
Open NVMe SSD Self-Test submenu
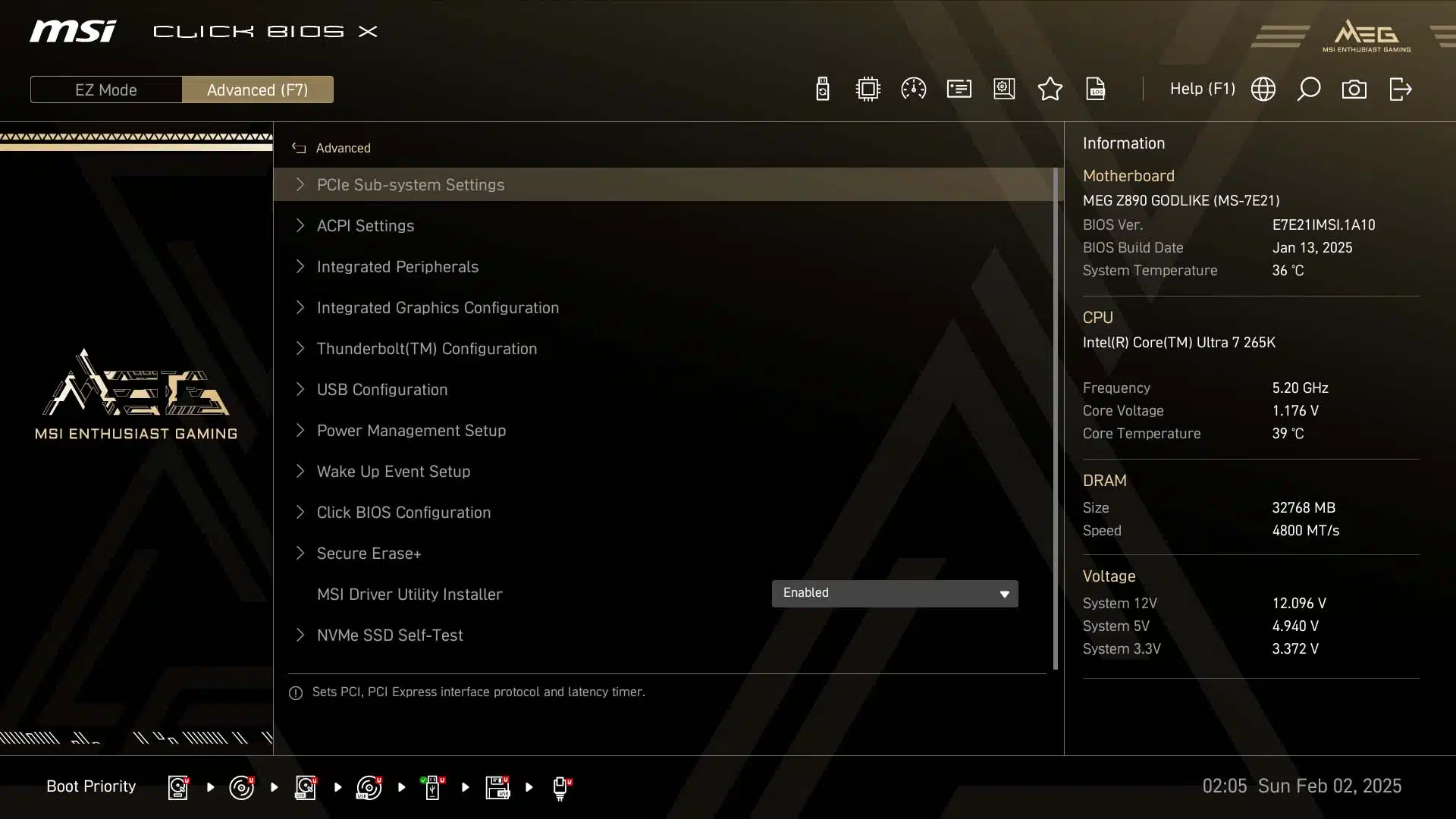pos(664,635)
